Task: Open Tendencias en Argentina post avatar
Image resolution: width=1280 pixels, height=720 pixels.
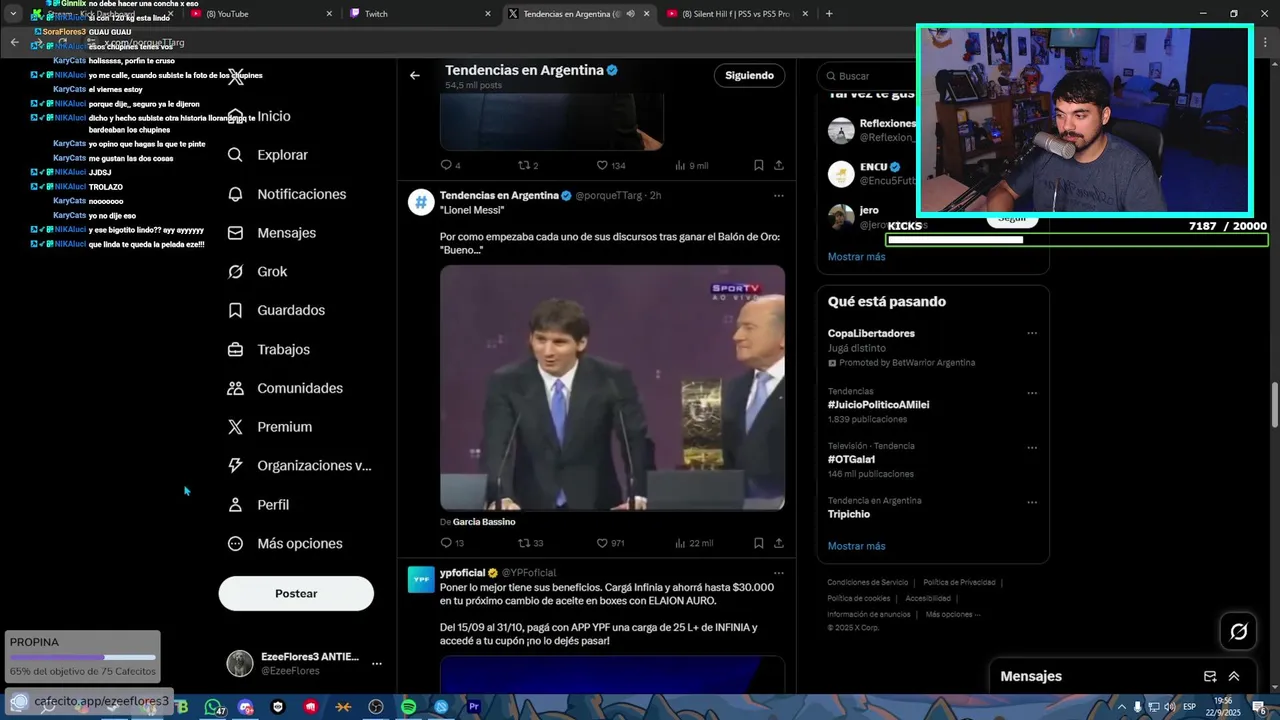Action: pos(421,202)
